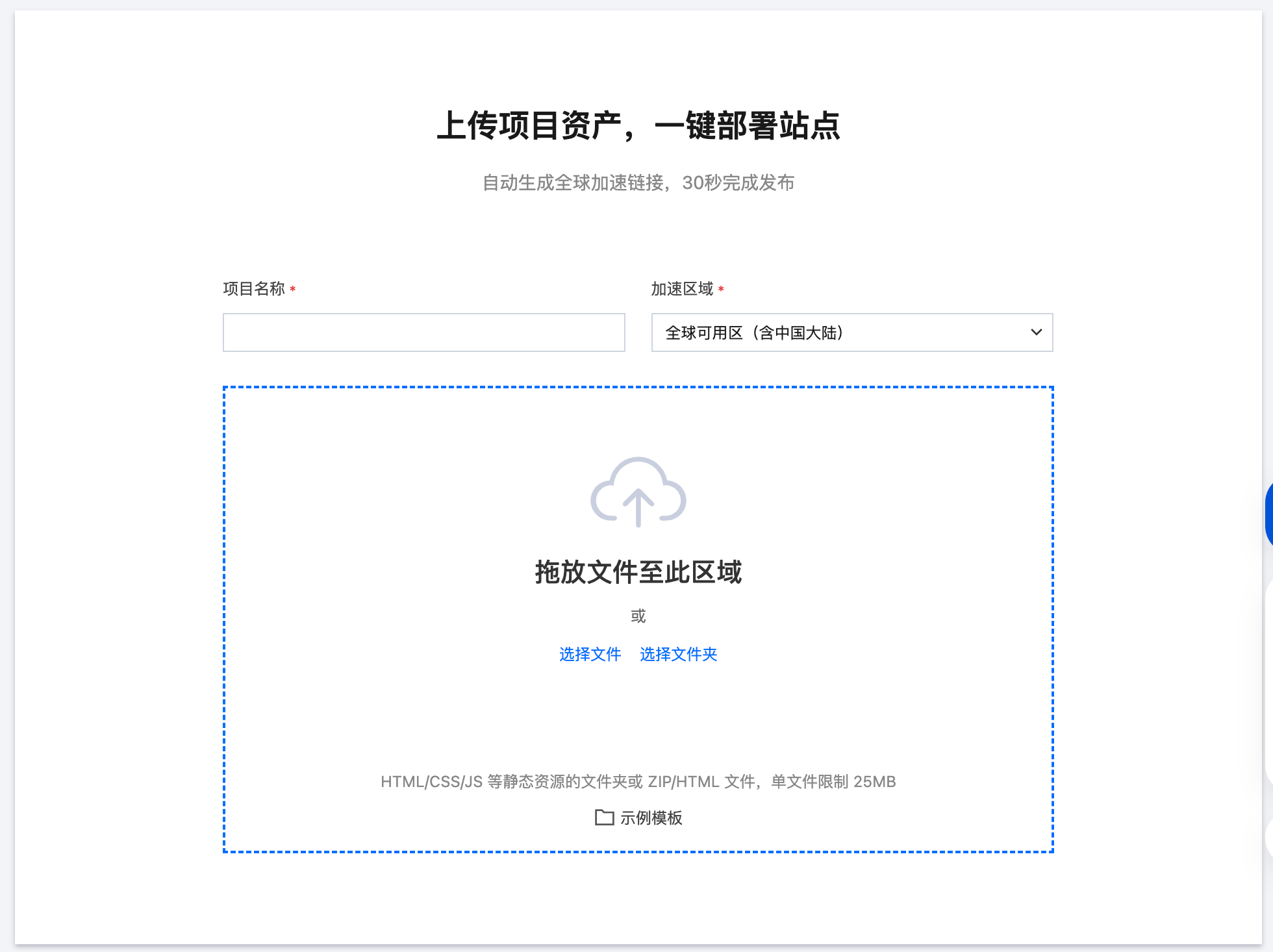
Task: Click the 或 separator text in upload zone
Action: coord(638,616)
